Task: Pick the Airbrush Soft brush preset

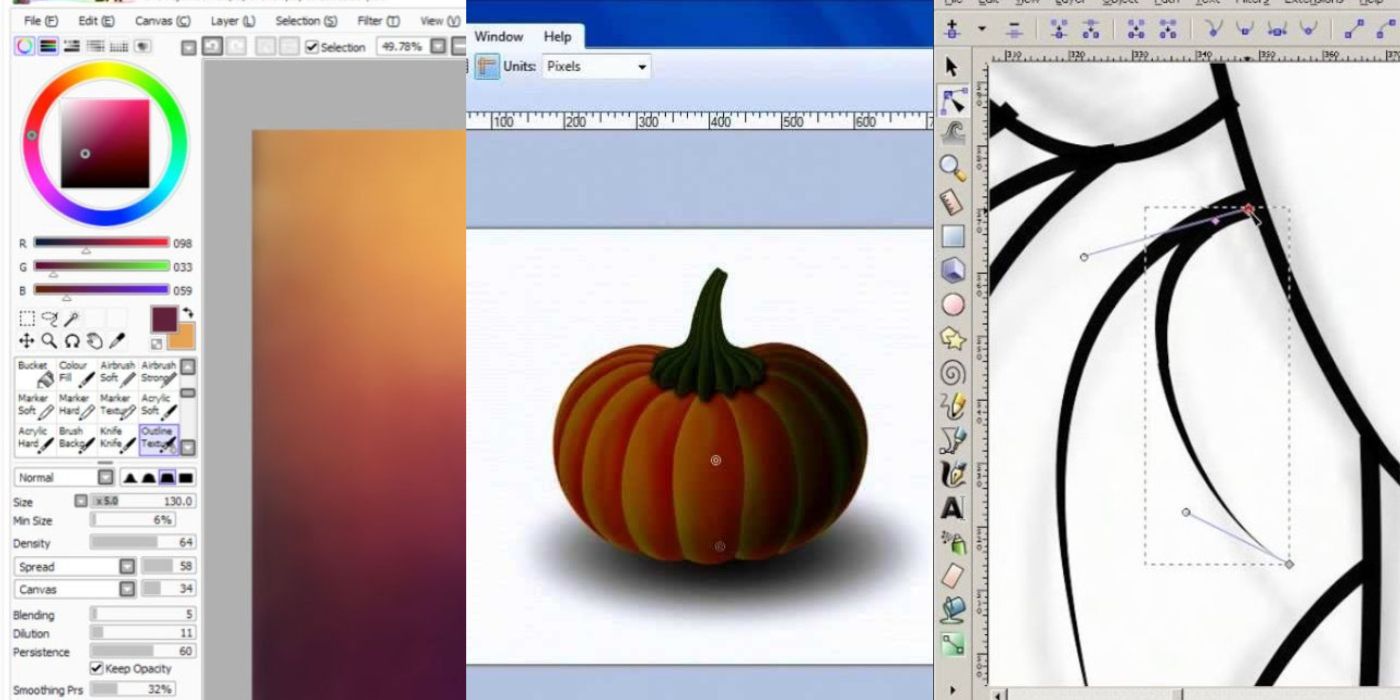Action: [116, 375]
